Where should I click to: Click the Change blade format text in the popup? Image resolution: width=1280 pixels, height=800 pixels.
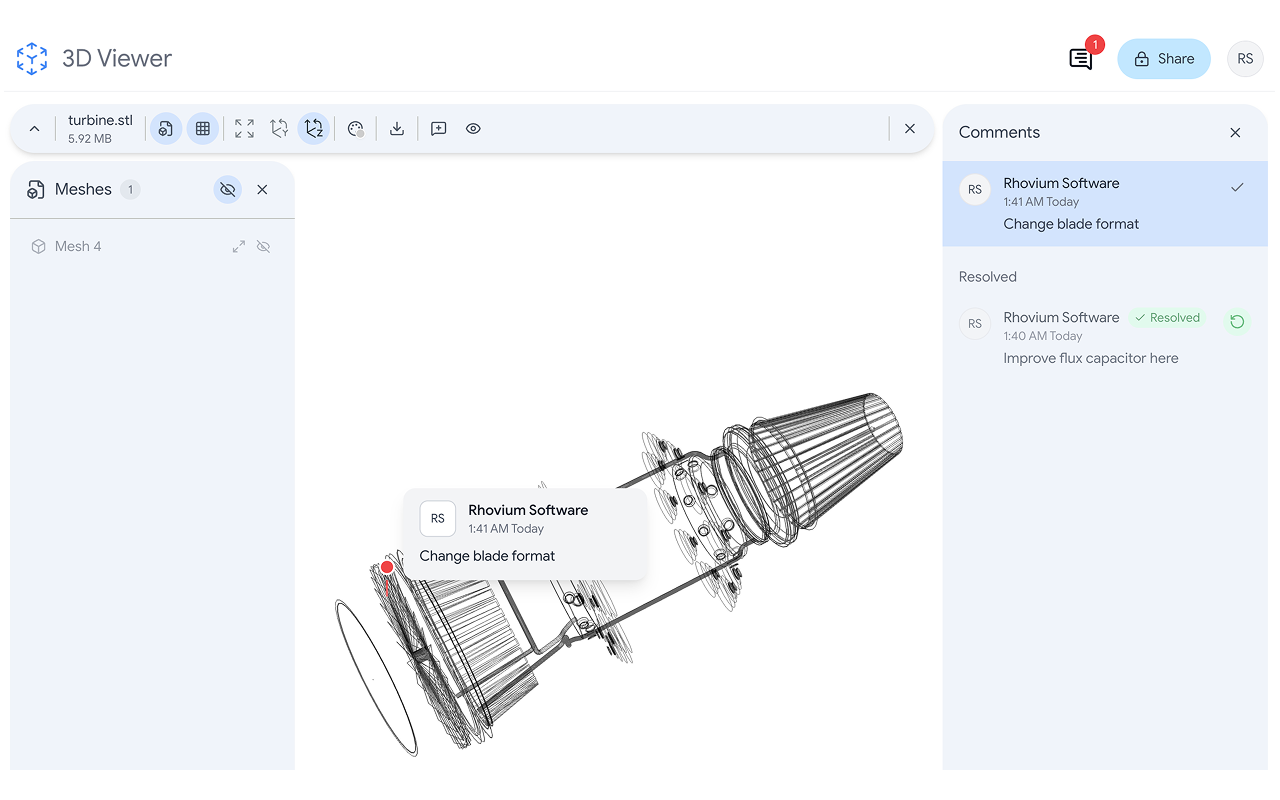(x=487, y=556)
